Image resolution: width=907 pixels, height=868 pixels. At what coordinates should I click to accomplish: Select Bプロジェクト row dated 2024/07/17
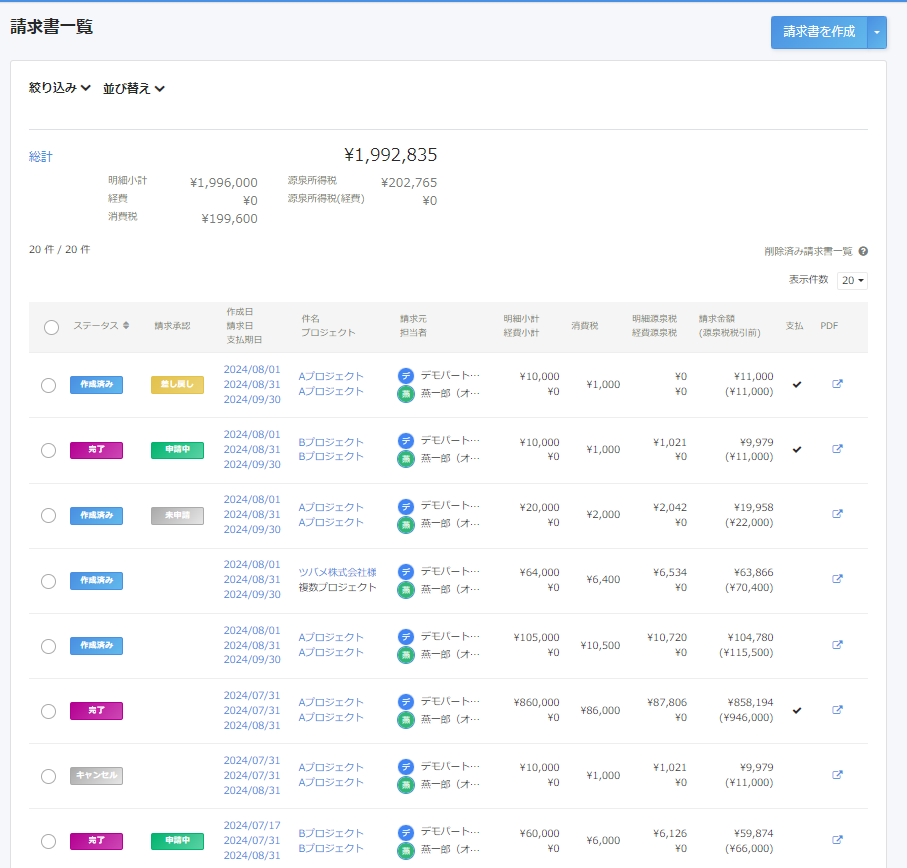point(49,841)
